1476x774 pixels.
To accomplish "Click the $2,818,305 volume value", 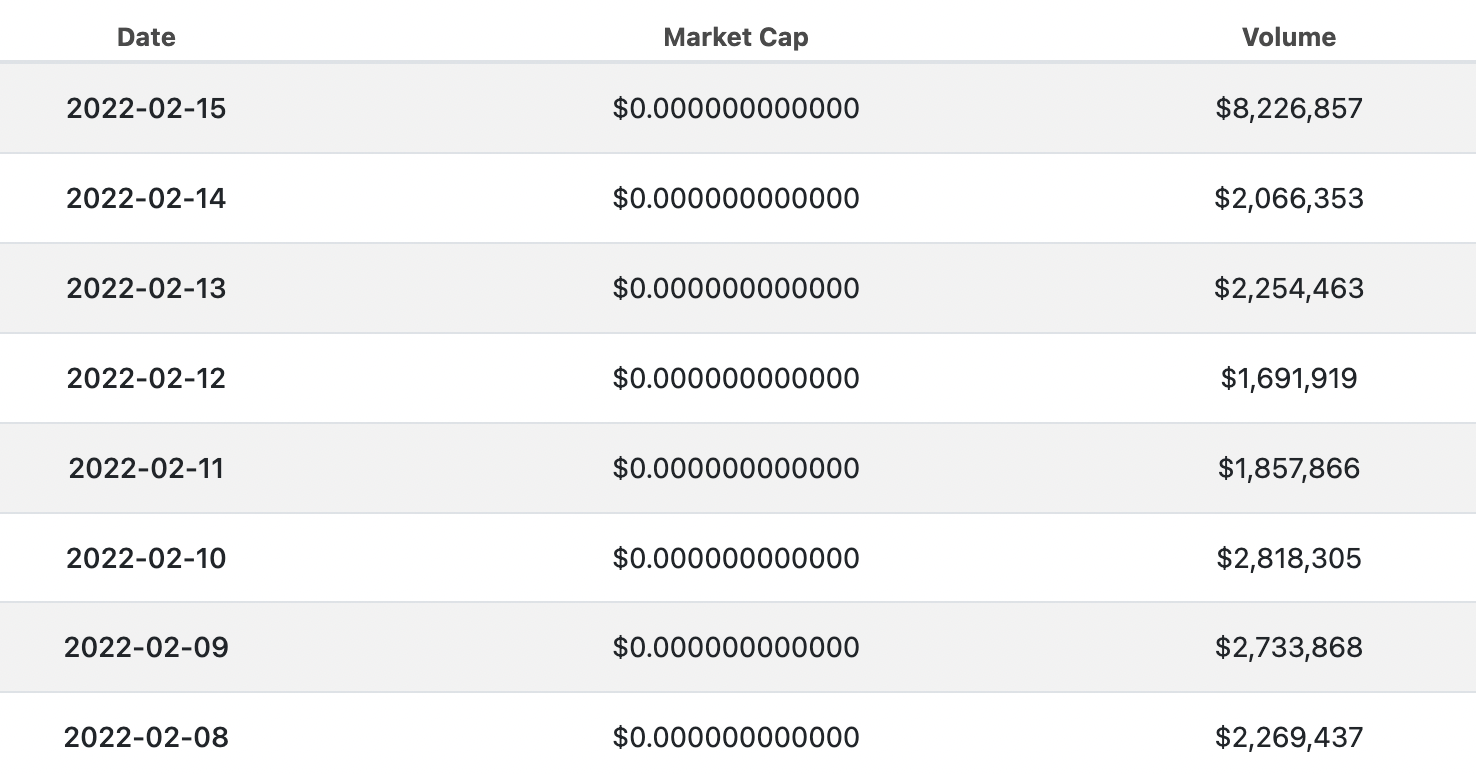I will 1289,558.
